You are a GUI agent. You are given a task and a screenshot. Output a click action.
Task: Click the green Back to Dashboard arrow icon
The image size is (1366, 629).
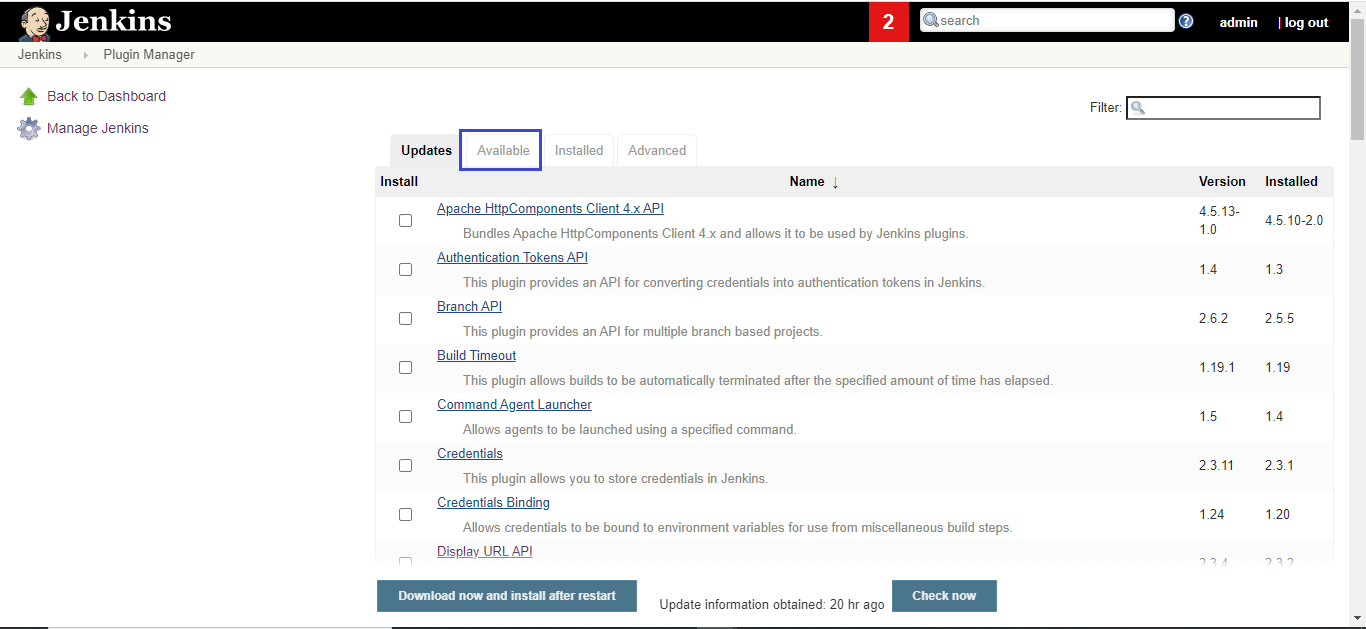pos(29,95)
